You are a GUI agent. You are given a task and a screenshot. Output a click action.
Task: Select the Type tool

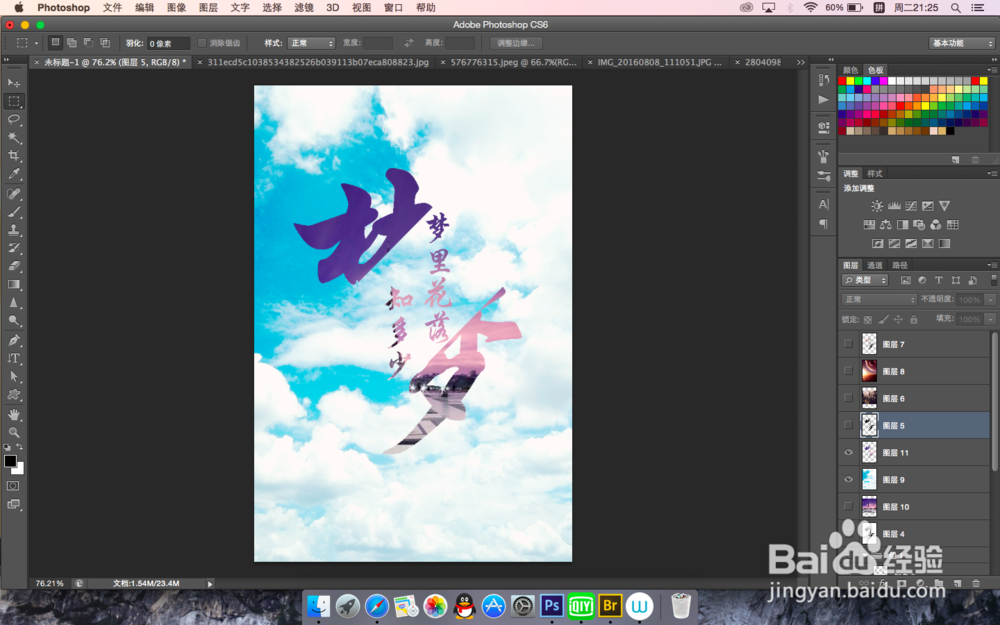tap(14, 358)
